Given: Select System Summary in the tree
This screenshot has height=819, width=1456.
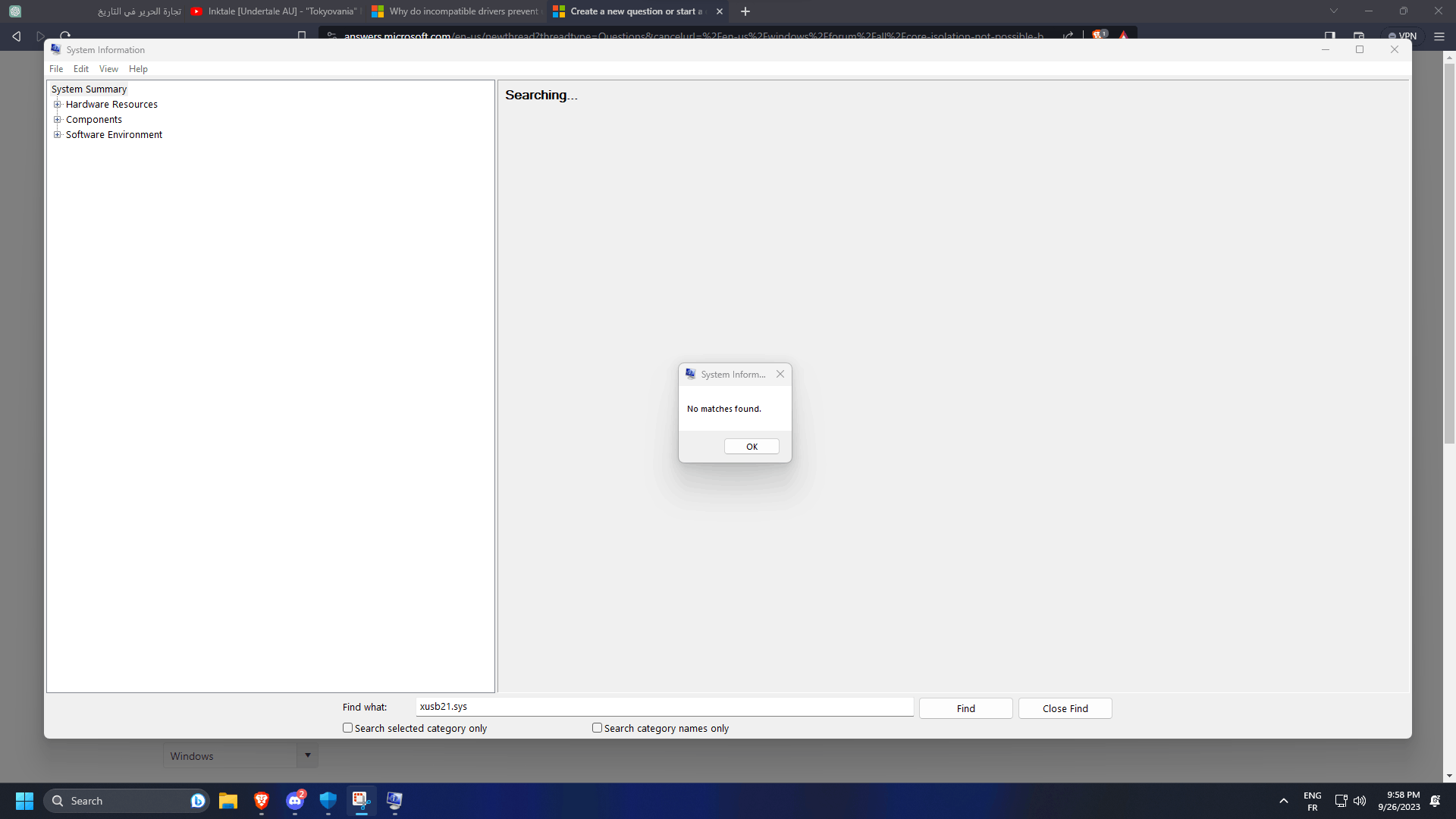Looking at the screenshot, I should click(89, 89).
